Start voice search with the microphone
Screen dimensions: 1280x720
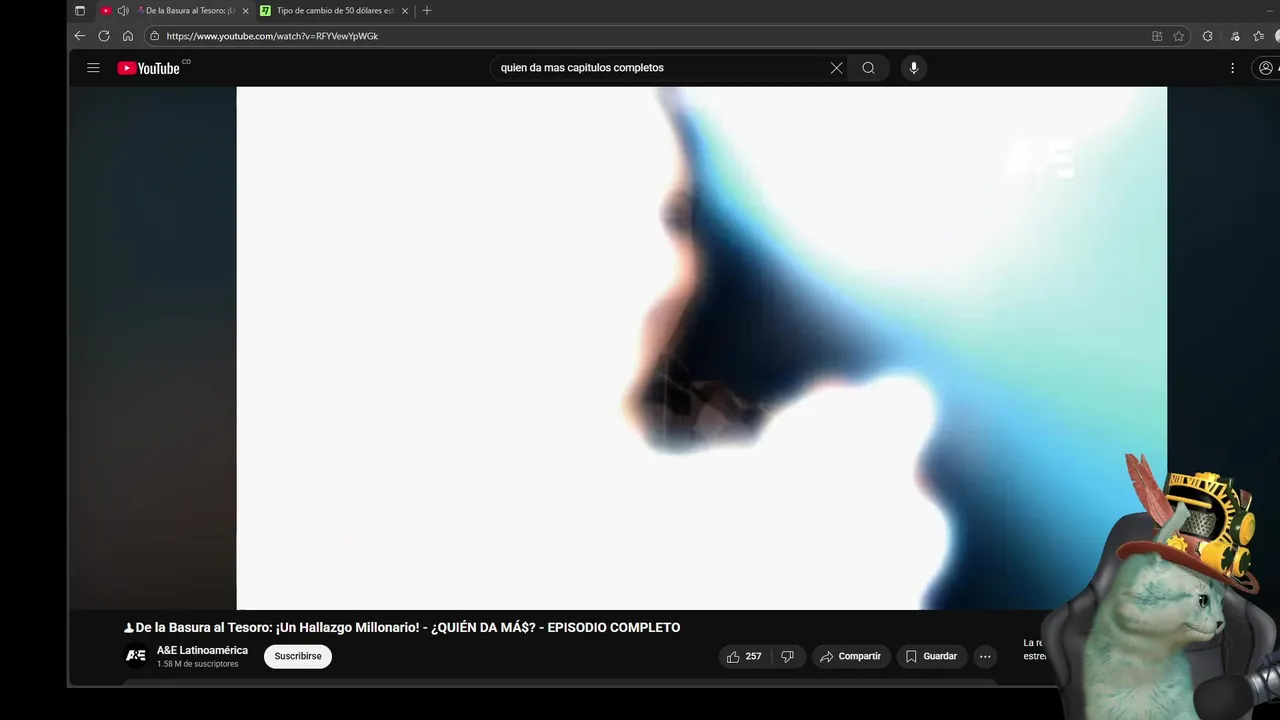(x=913, y=68)
